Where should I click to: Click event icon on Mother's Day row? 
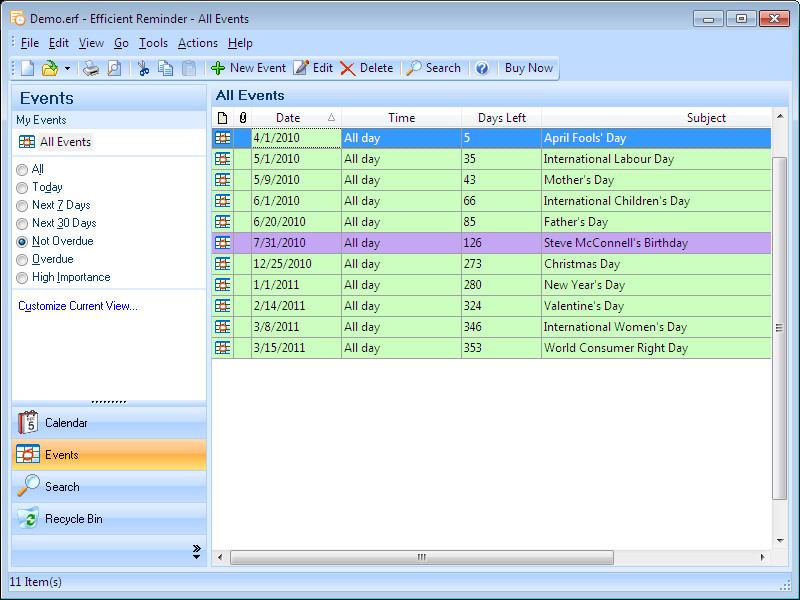[x=222, y=180]
